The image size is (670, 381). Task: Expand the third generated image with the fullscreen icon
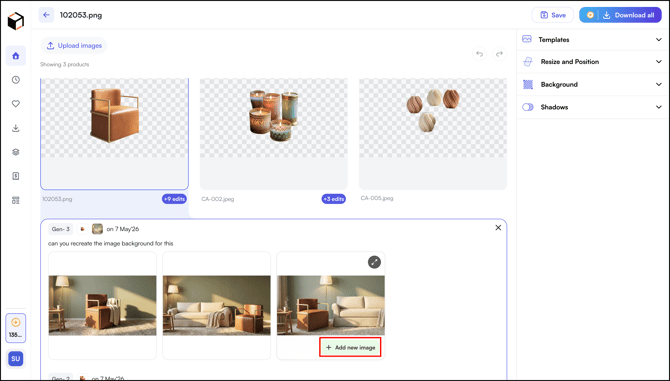tap(374, 262)
